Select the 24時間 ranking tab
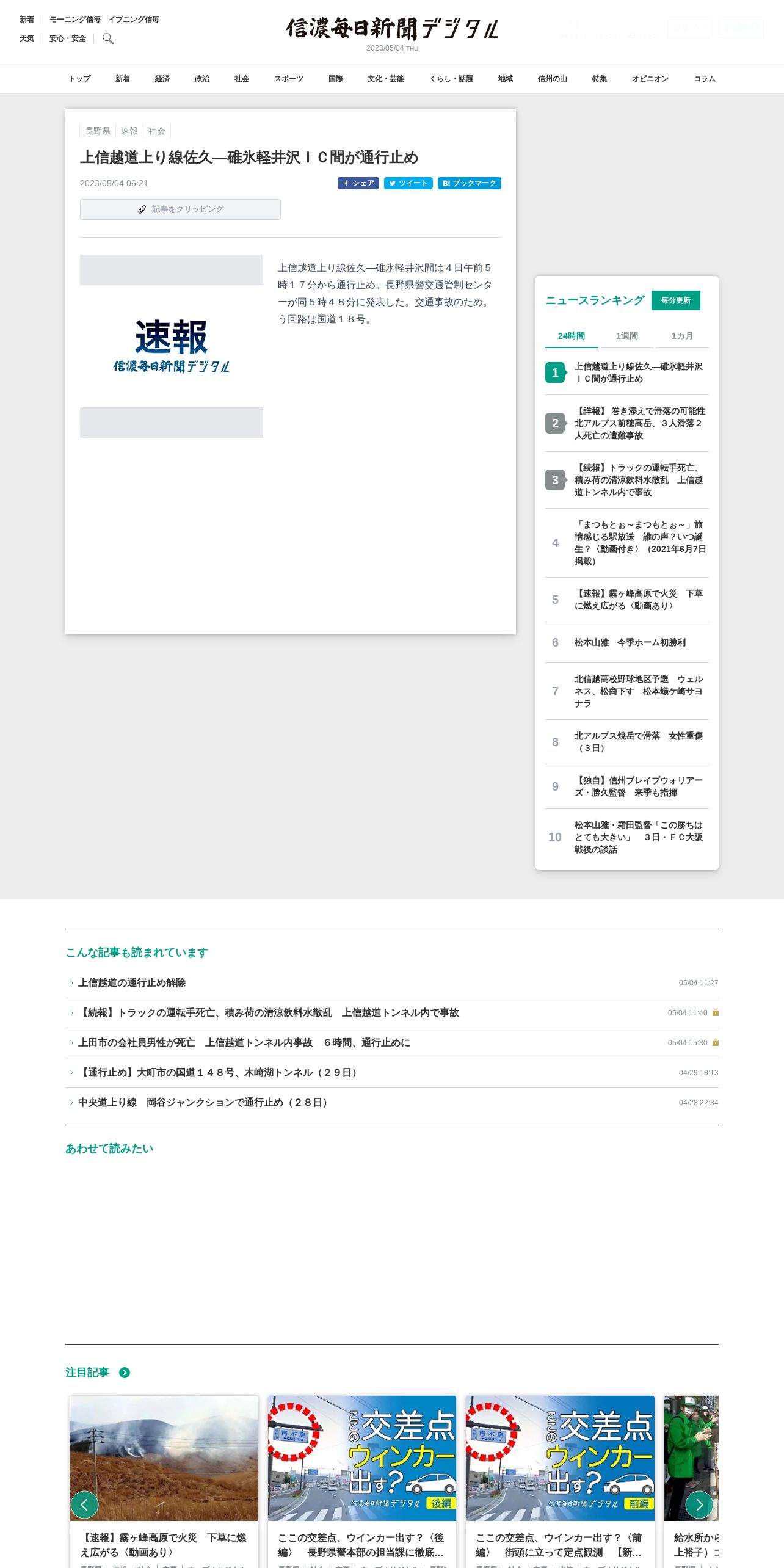The height and width of the screenshot is (1568, 784). (x=572, y=336)
